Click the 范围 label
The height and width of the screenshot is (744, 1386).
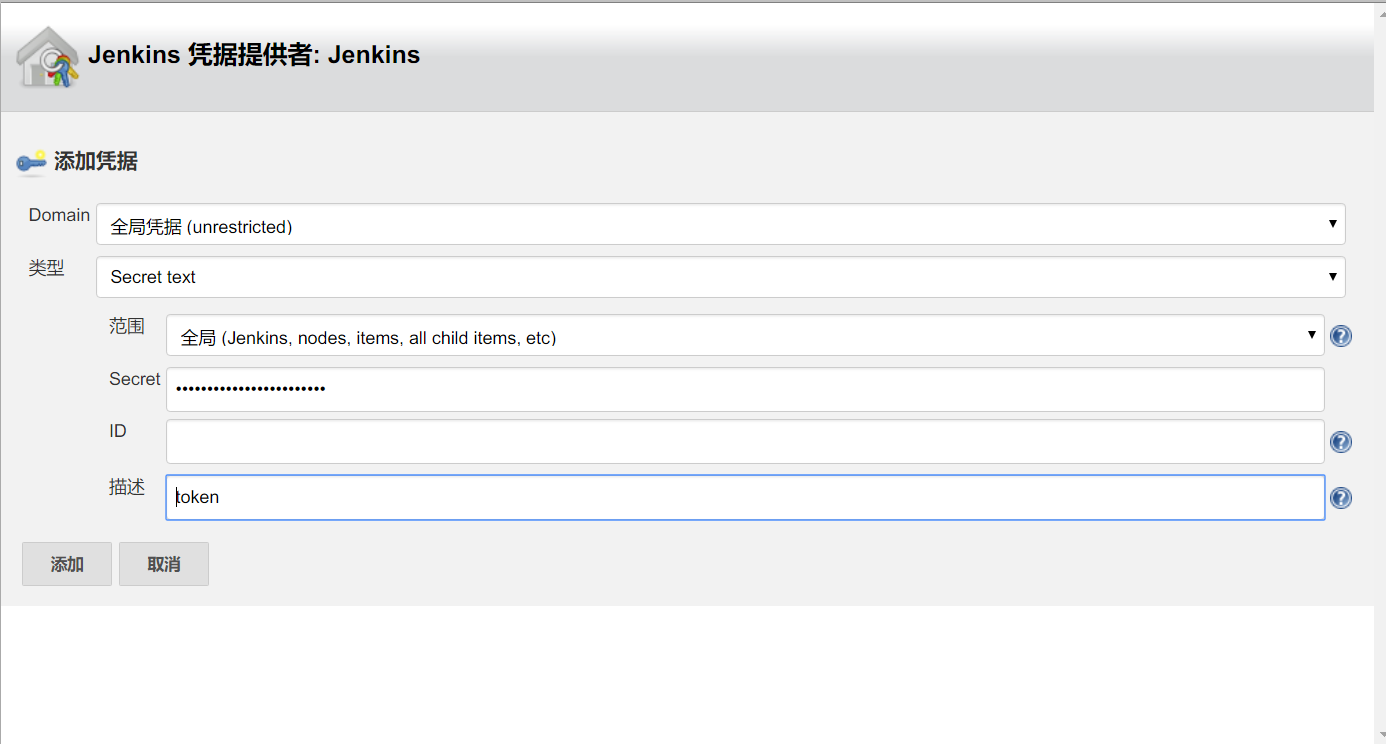coord(127,326)
